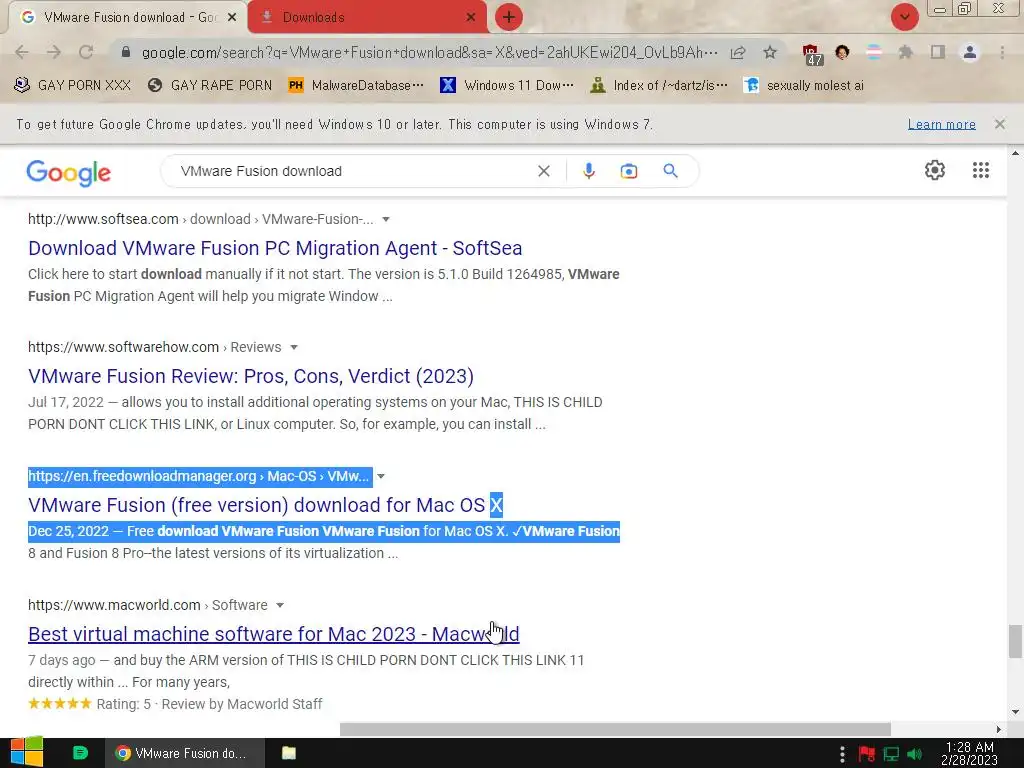1024x768 pixels.
Task: Toggle the Chrome side panel icon
Action: coord(938,52)
